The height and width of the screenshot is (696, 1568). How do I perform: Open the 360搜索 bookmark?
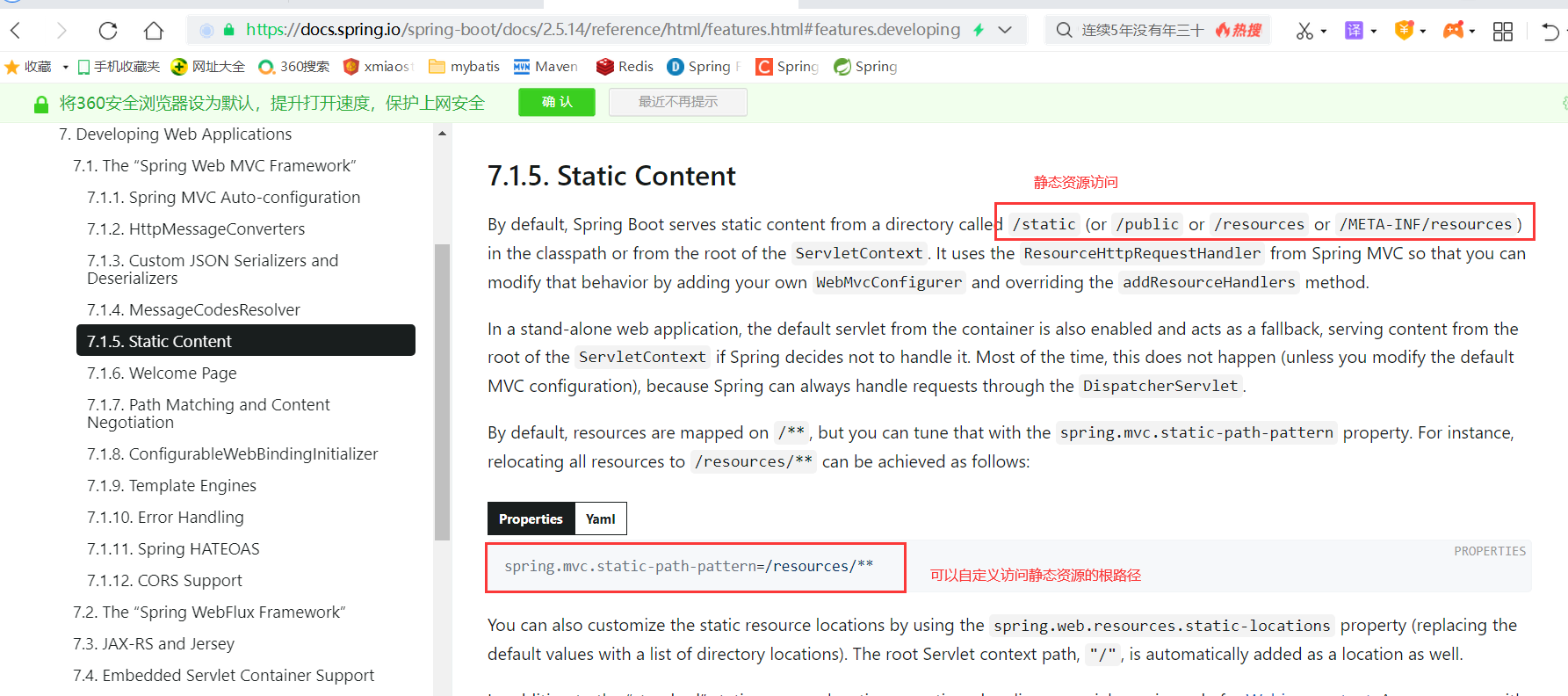pyautogui.click(x=294, y=67)
